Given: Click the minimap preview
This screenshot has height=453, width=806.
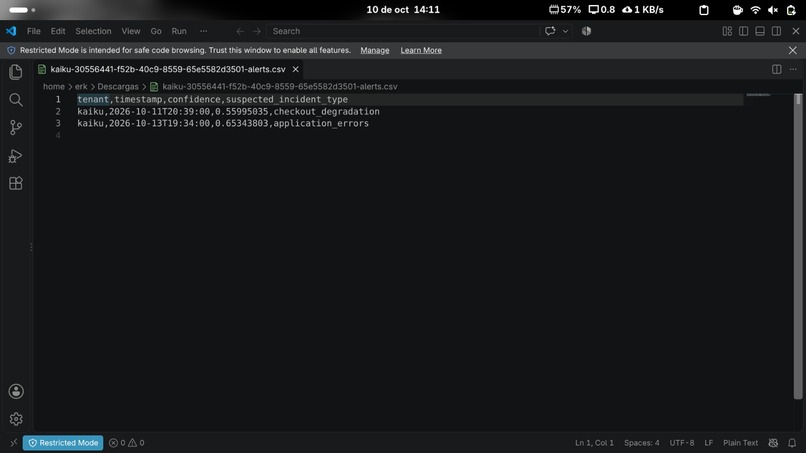Looking at the screenshot, I should click(x=758, y=95).
